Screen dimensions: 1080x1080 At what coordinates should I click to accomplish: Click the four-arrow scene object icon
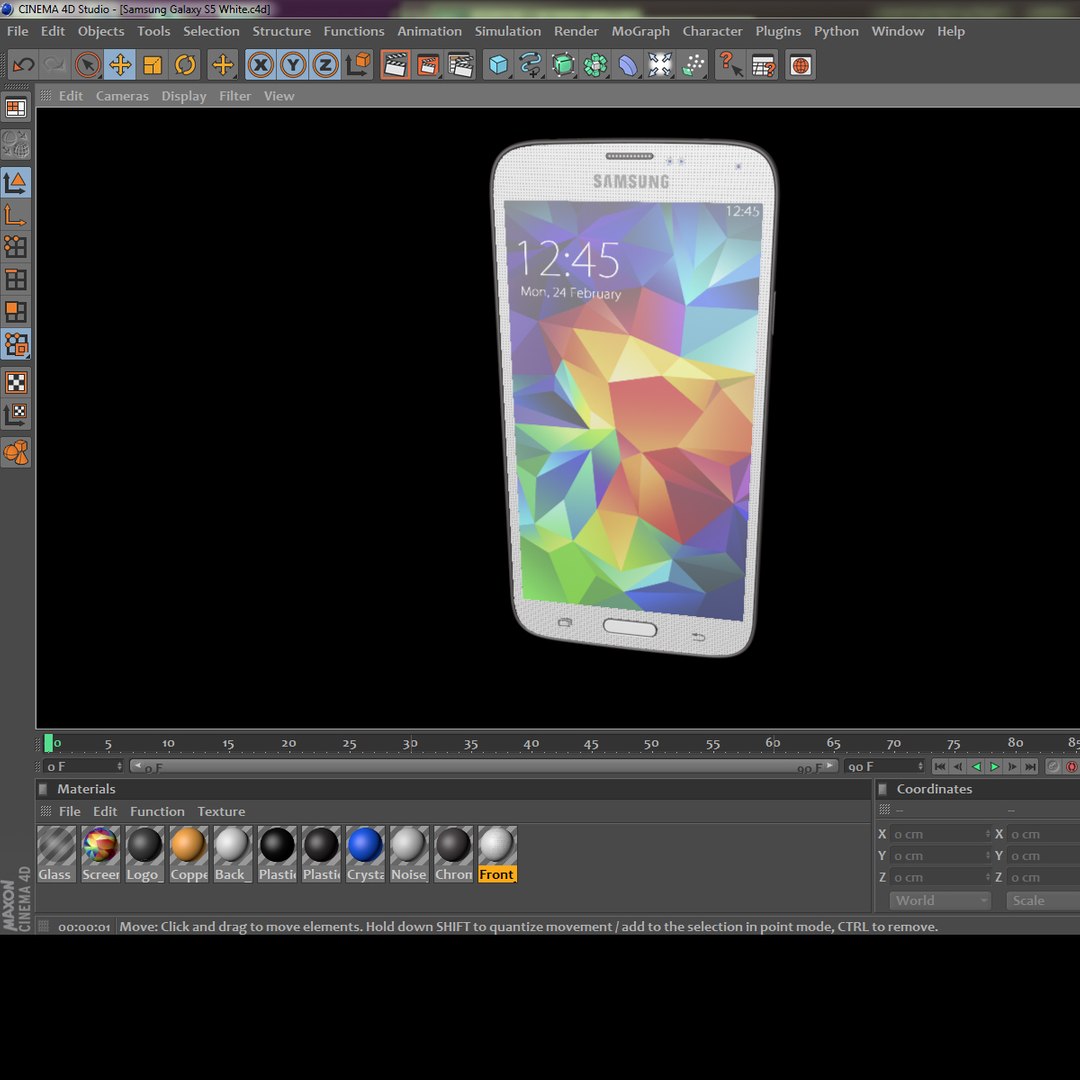click(660, 65)
